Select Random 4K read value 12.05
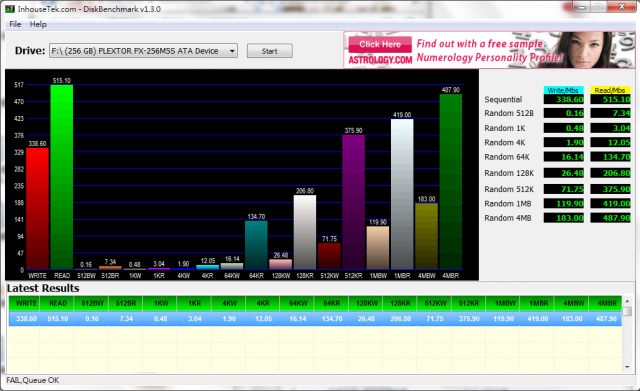 [x=611, y=142]
